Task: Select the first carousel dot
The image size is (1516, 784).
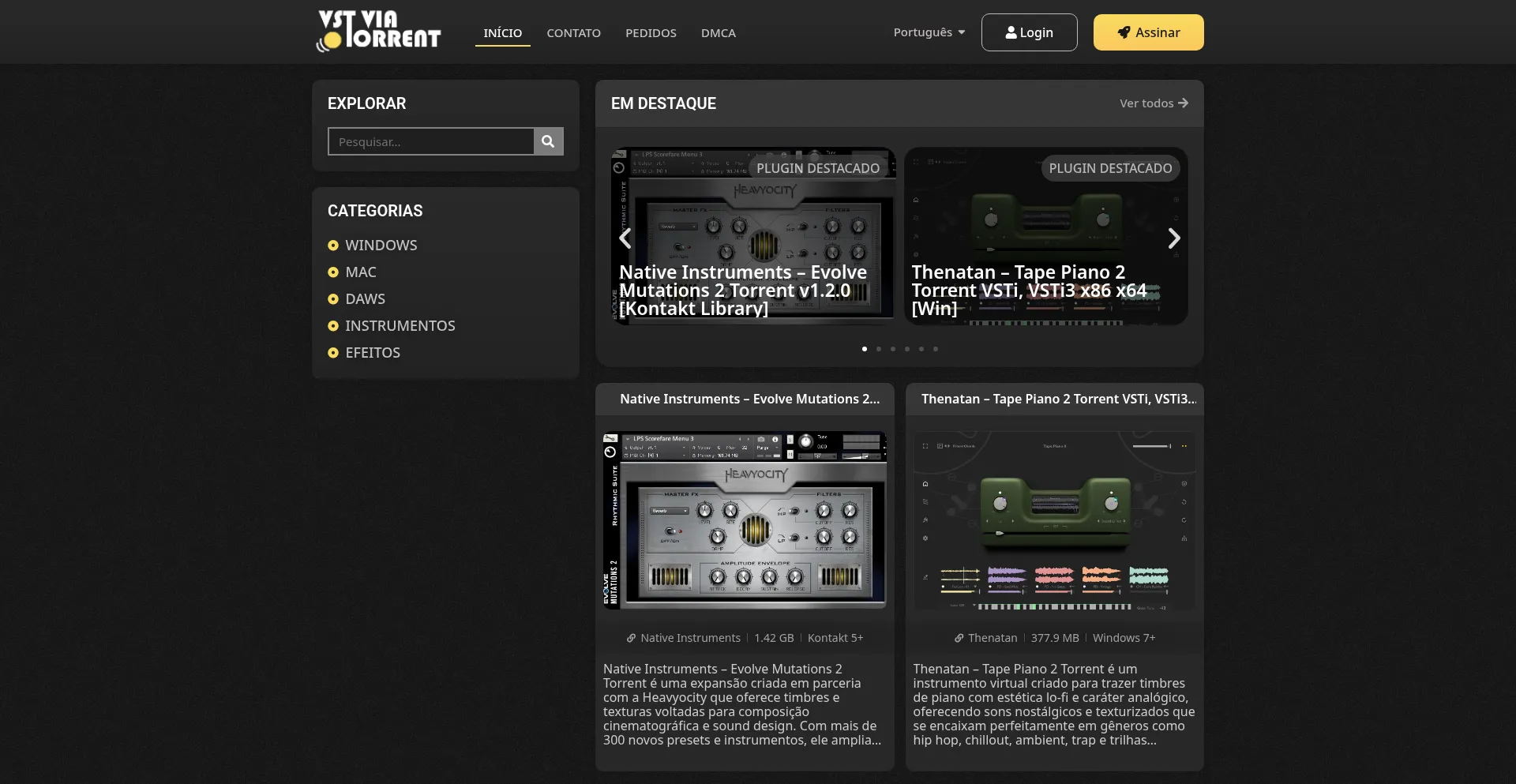Action: coord(865,349)
